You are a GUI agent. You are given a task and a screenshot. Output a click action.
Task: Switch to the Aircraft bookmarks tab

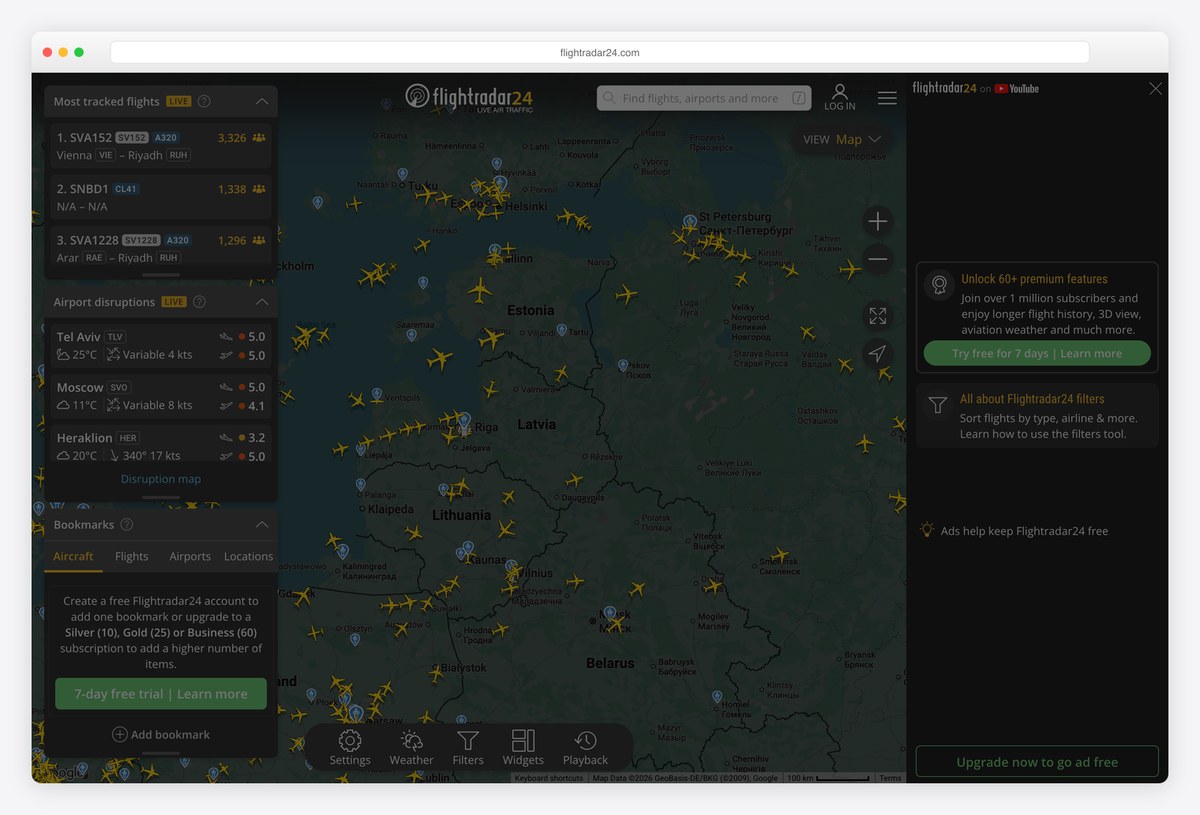click(73, 556)
